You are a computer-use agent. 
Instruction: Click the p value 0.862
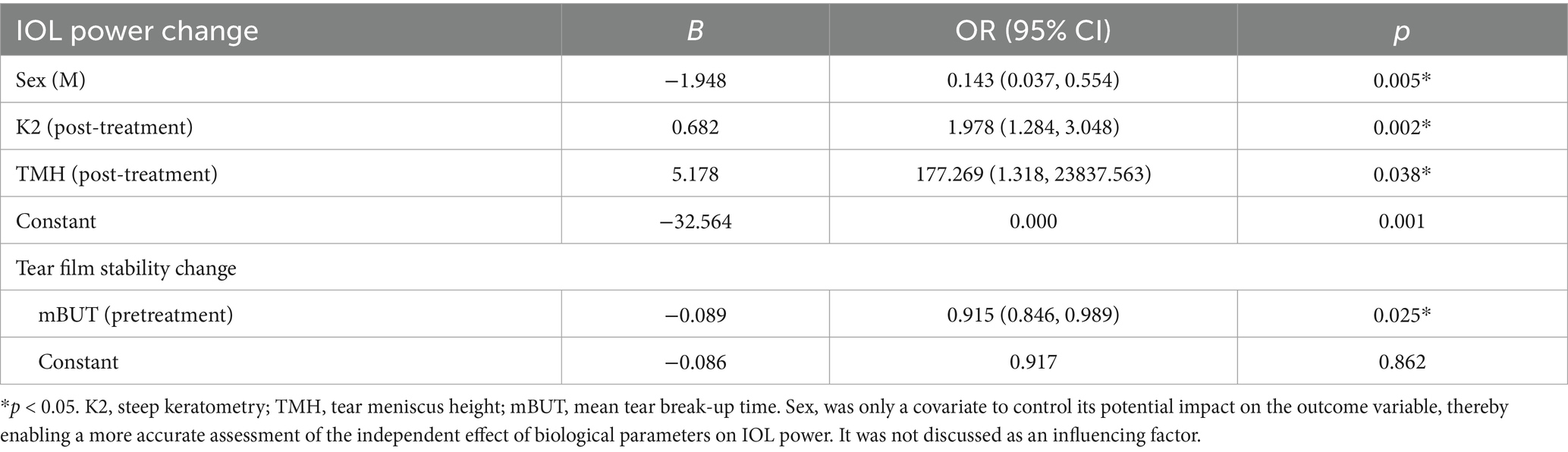pyautogui.click(x=1402, y=362)
